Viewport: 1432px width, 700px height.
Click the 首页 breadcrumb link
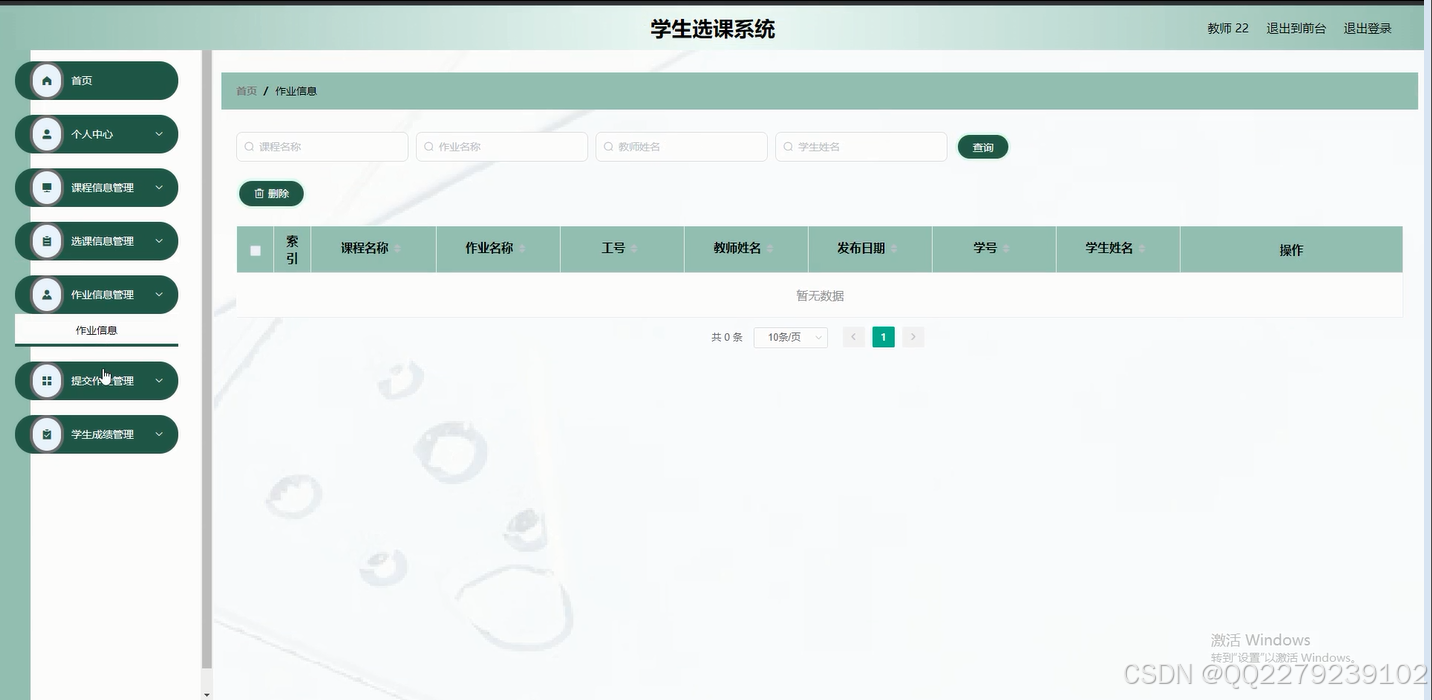click(246, 90)
